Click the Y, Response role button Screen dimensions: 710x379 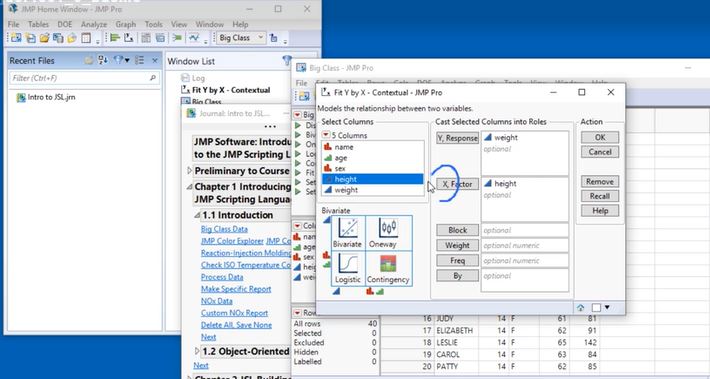(457, 138)
